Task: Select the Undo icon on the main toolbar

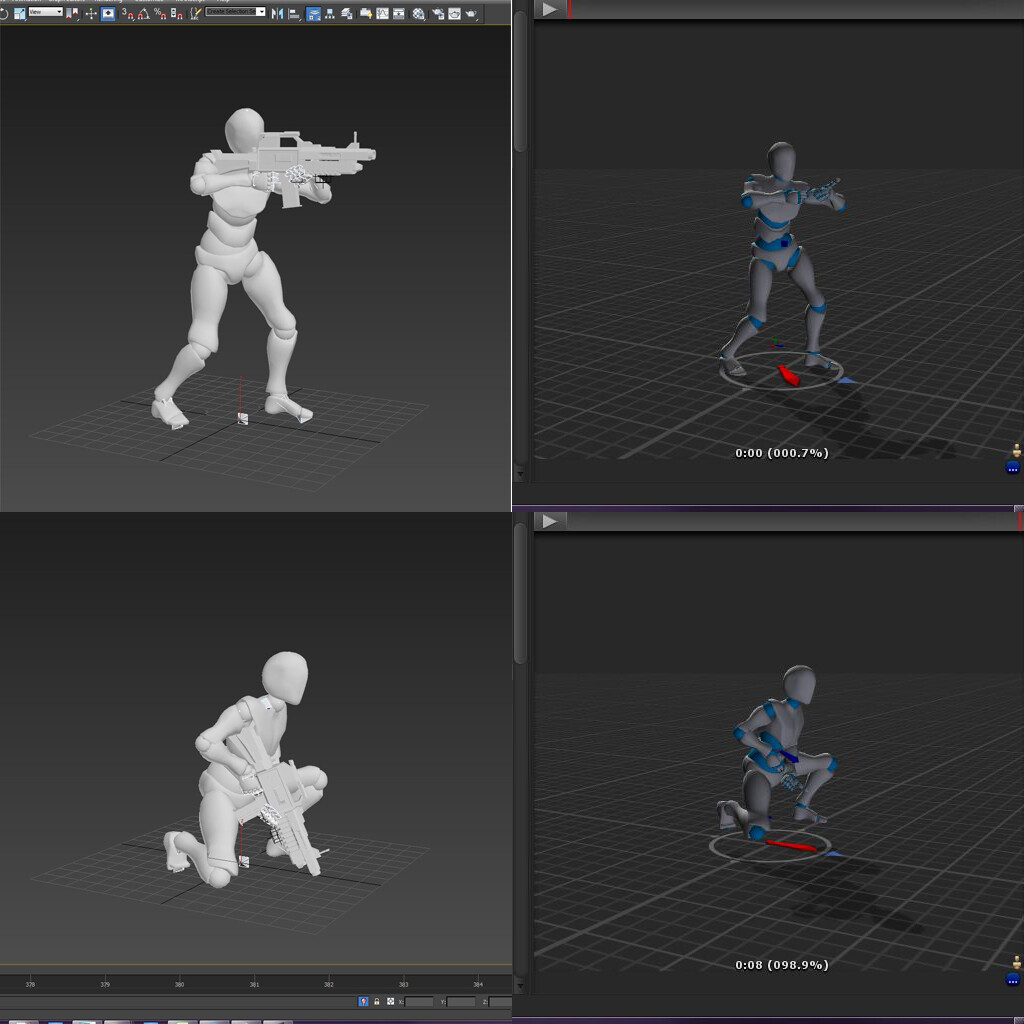Action: point(4,14)
